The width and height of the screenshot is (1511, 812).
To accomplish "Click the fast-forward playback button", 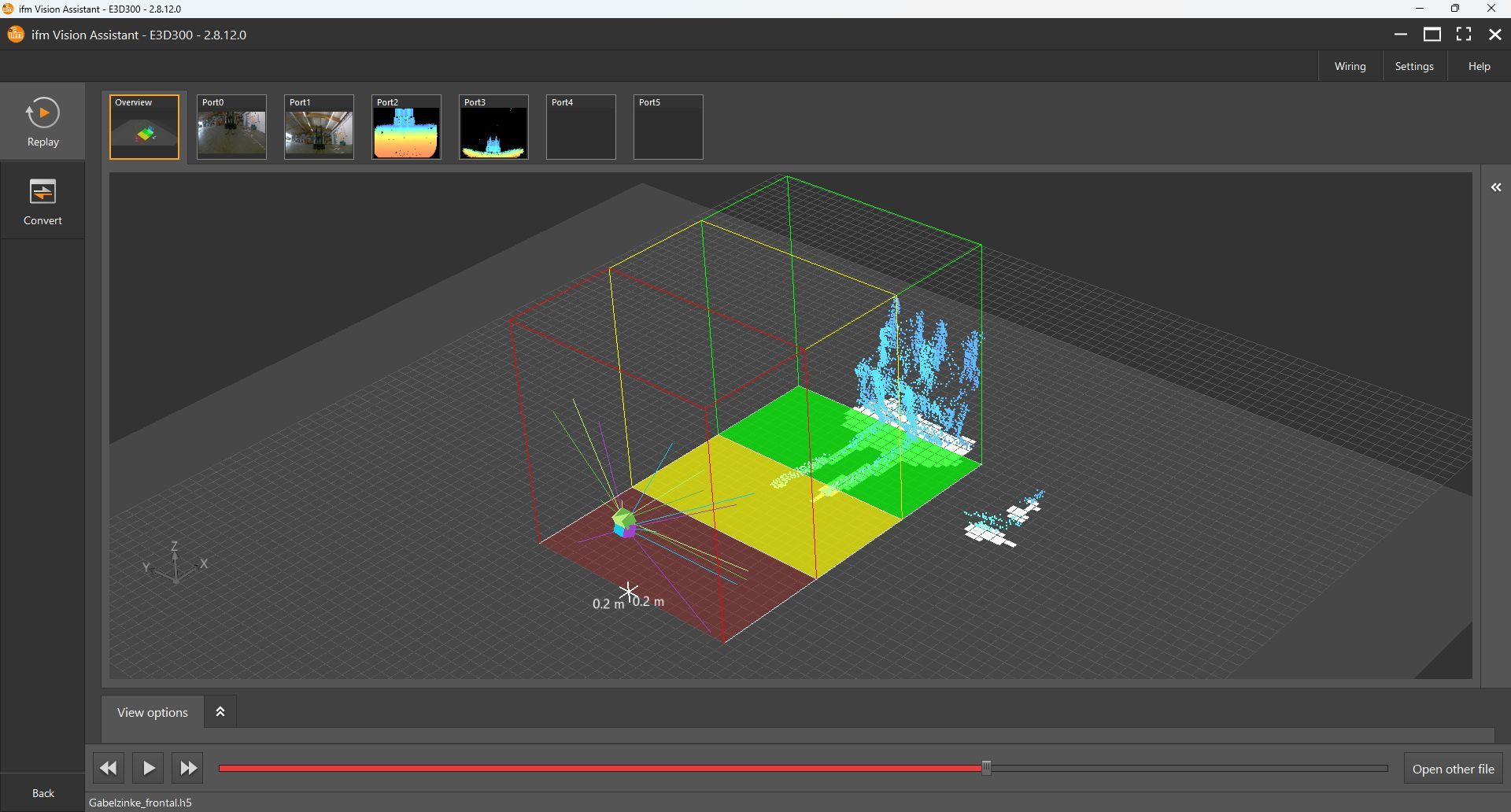I will pyautogui.click(x=188, y=768).
